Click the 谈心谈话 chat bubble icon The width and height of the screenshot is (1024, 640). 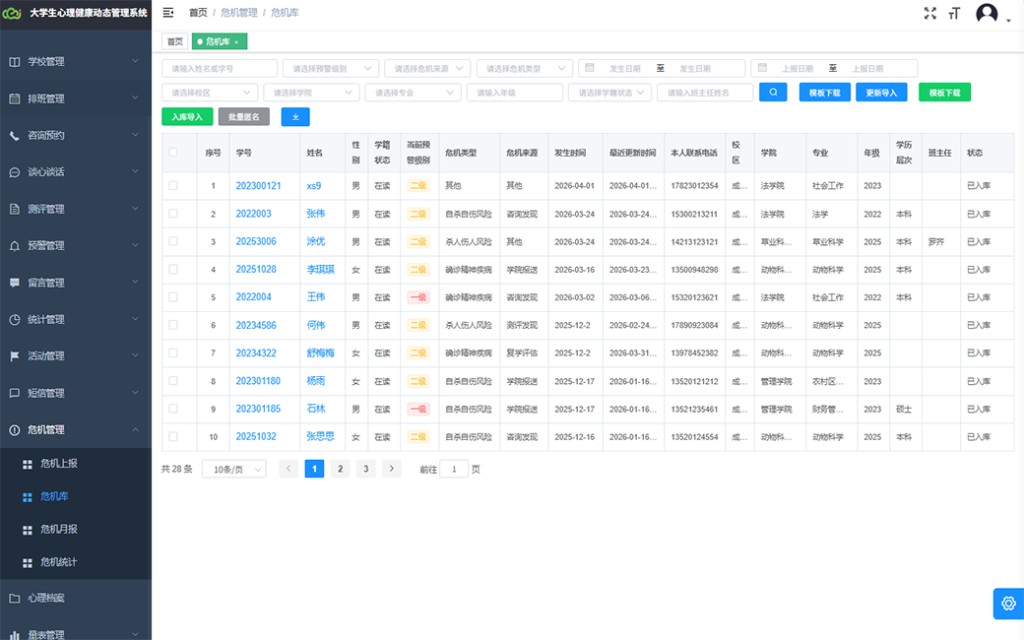point(14,172)
